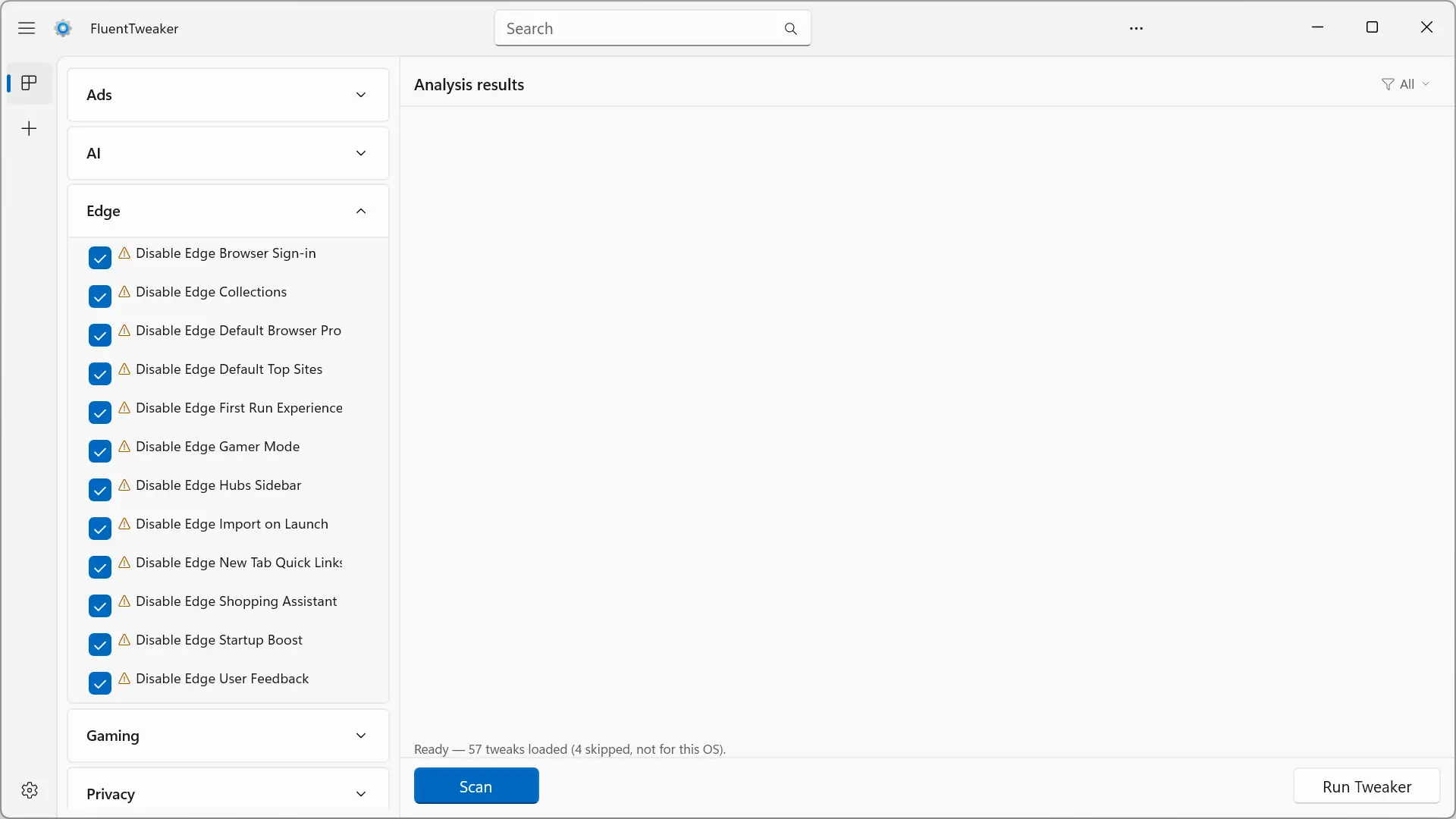Click the Ready status message text
The width and height of the screenshot is (1456, 819).
click(x=570, y=749)
